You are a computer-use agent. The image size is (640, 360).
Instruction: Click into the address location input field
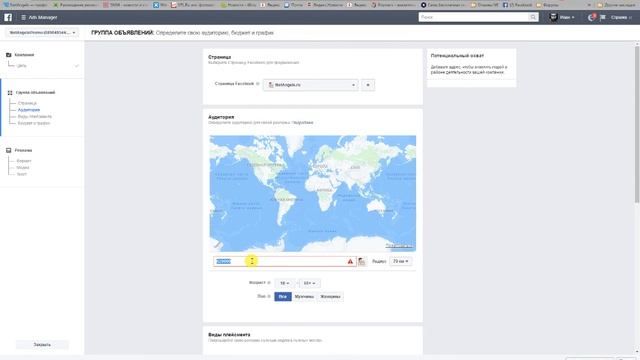tap(284, 261)
